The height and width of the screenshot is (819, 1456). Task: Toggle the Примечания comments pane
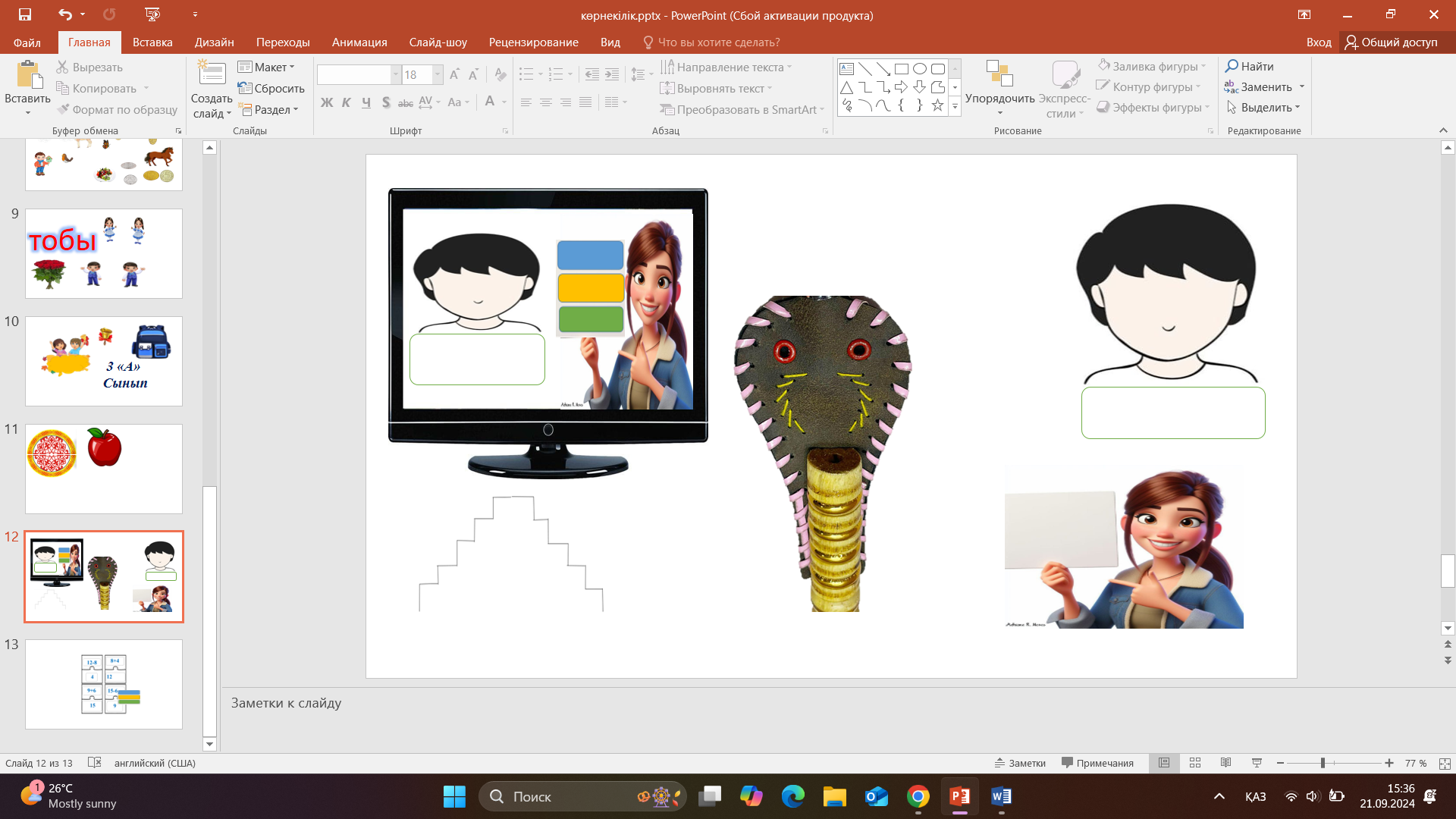coord(1097,763)
